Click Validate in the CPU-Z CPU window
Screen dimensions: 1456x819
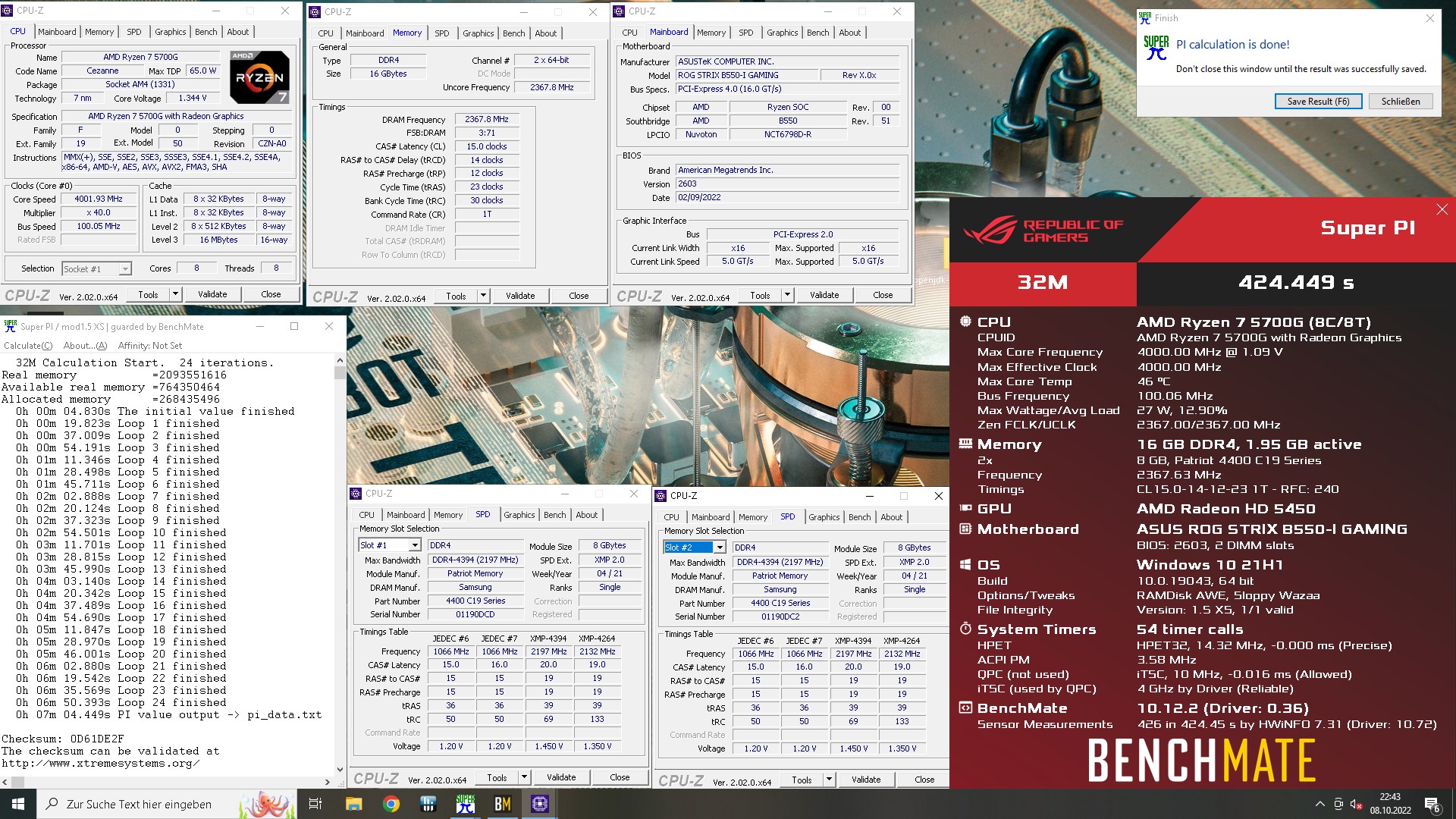[x=212, y=294]
